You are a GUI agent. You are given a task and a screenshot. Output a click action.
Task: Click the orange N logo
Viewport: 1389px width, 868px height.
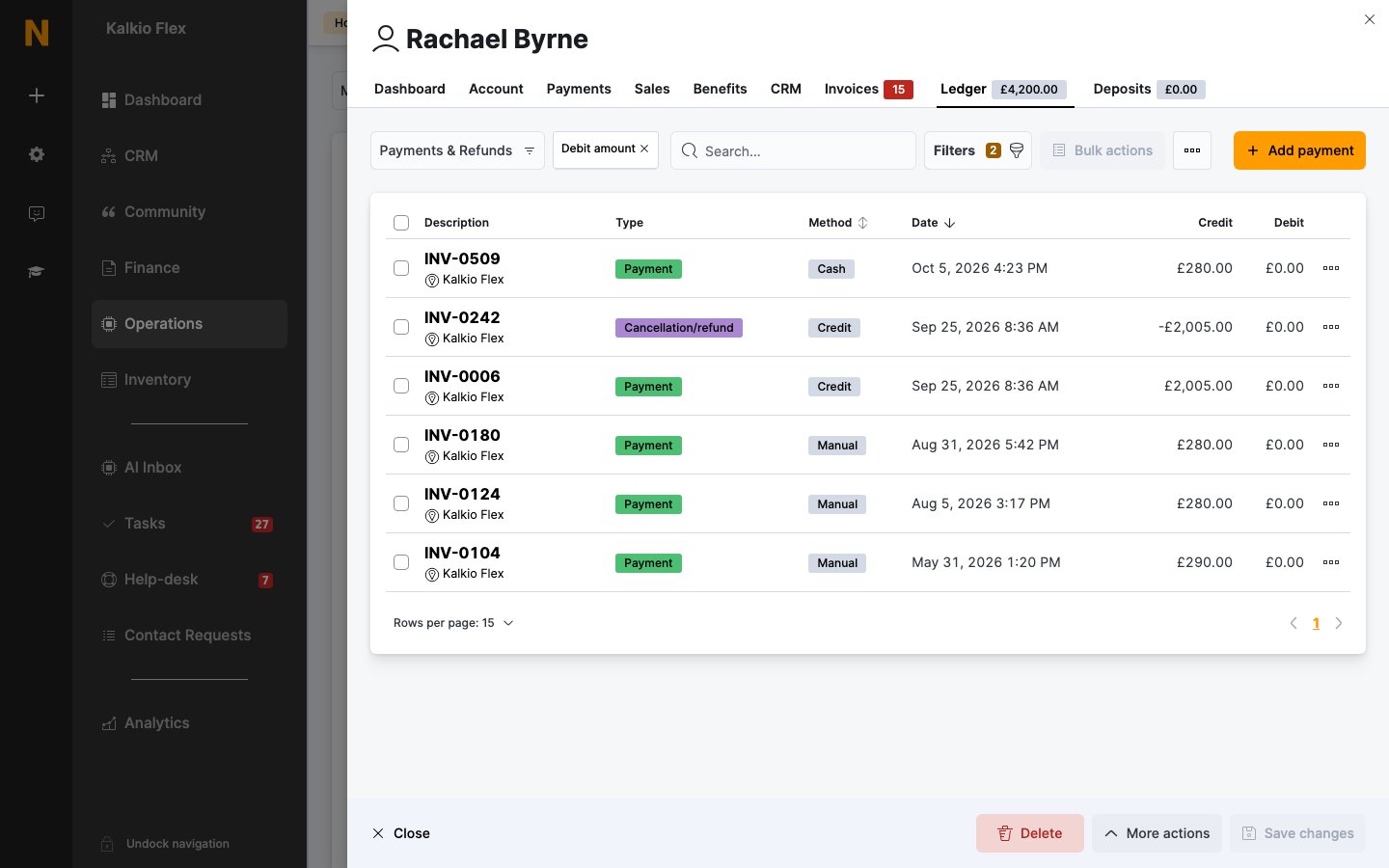[37, 33]
